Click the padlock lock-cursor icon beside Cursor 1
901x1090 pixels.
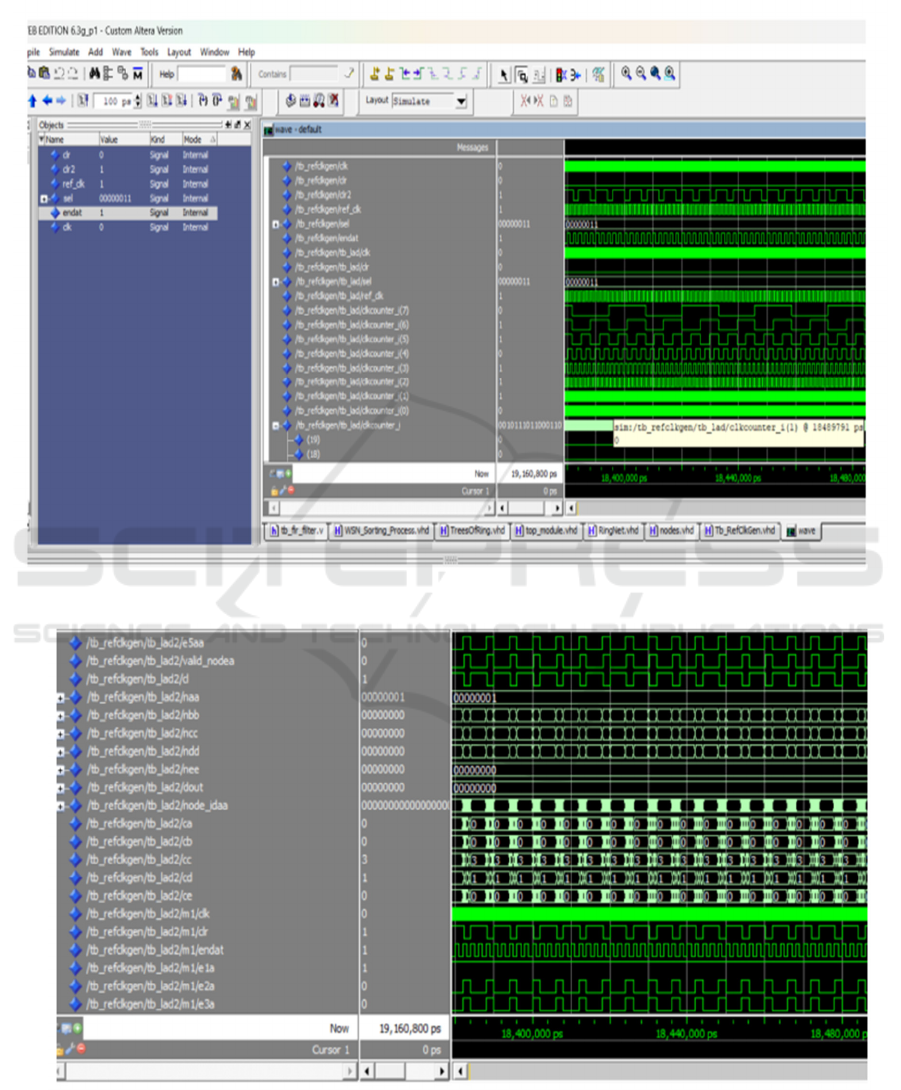[x=274, y=491]
